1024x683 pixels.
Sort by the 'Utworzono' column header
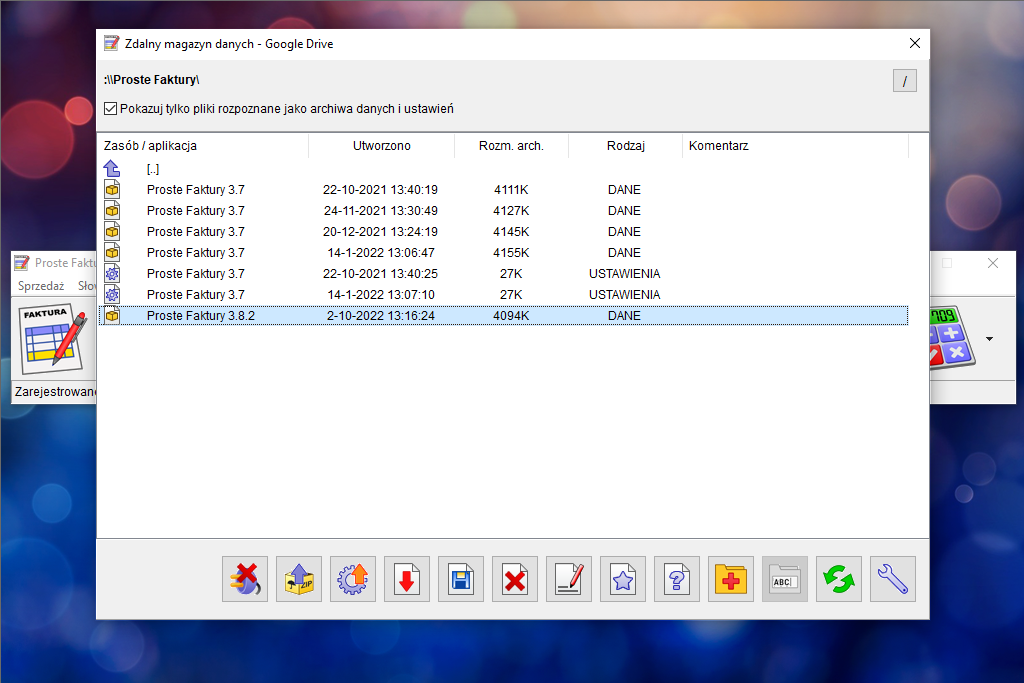coord(381,146)
